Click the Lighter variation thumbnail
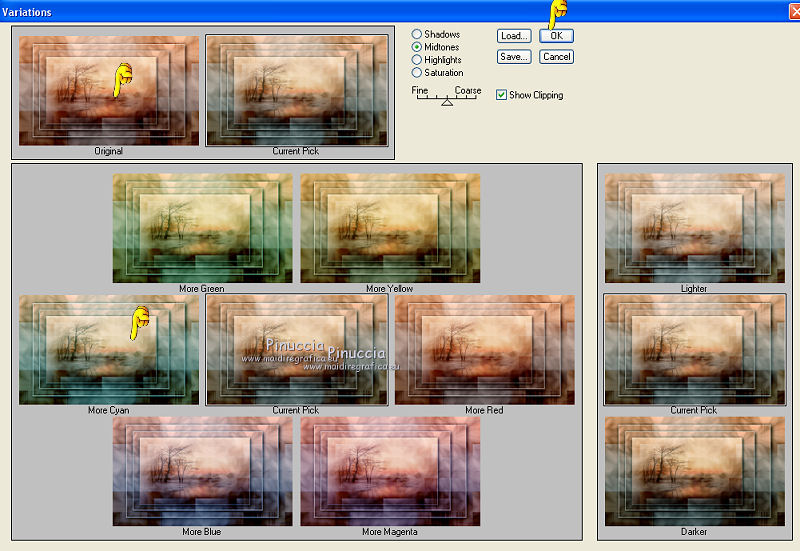This screenshot has height=551, width=800. 695,228
